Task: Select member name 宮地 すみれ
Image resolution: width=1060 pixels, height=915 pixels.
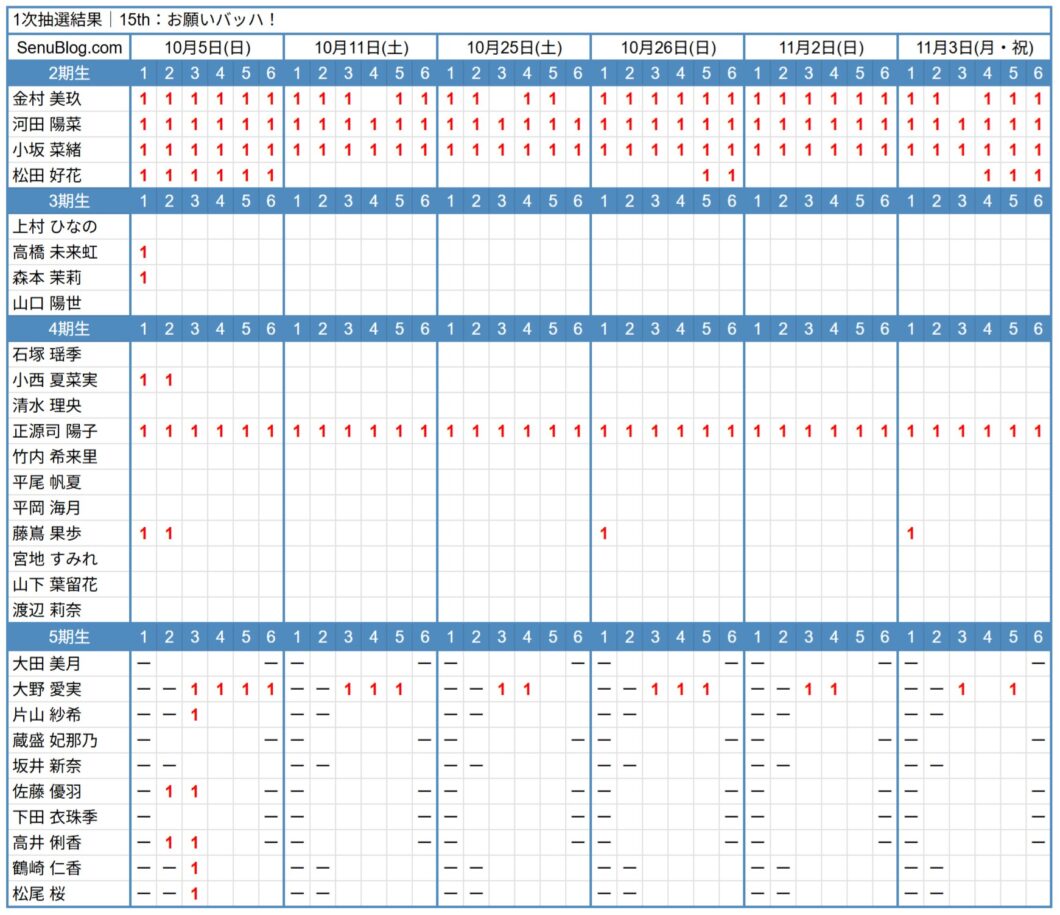Action: pyautogui.click(x=55, y=559)
